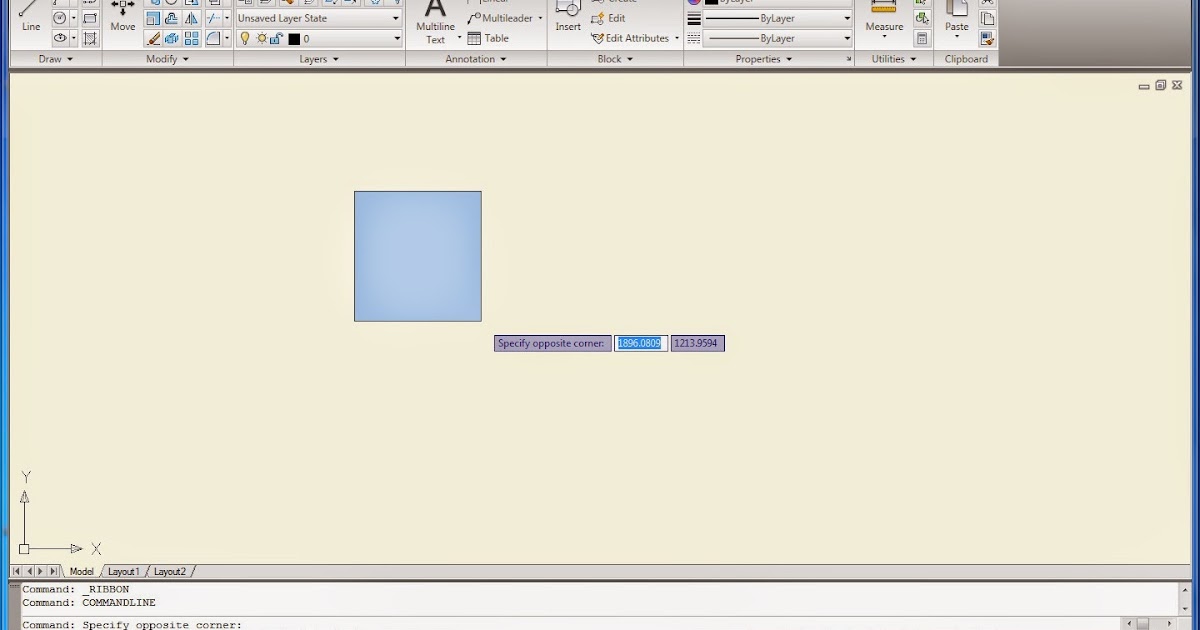This screenshot has width=1200, height=630.
Task: Click the Insert block button
Action: (x=568, y=17)
